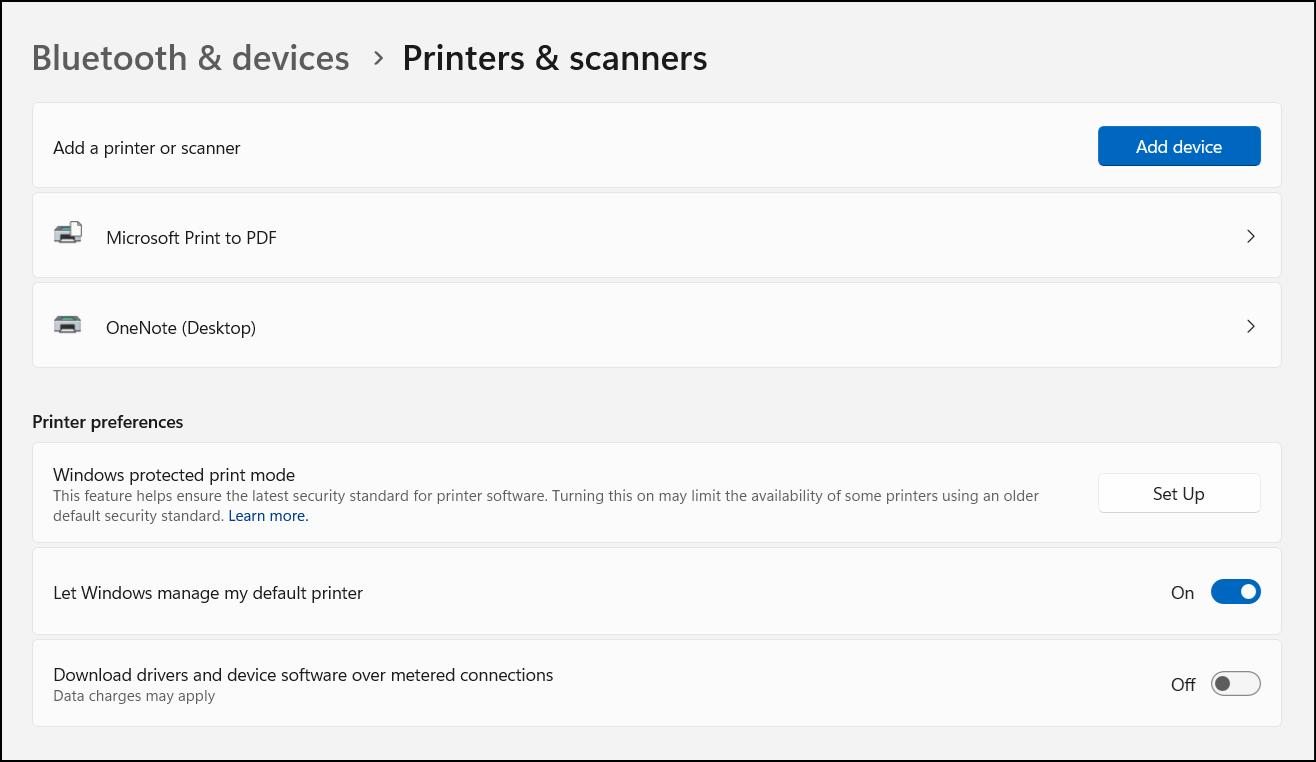Click the Let Windows manage my default printer label

click(x=208, y=593)
